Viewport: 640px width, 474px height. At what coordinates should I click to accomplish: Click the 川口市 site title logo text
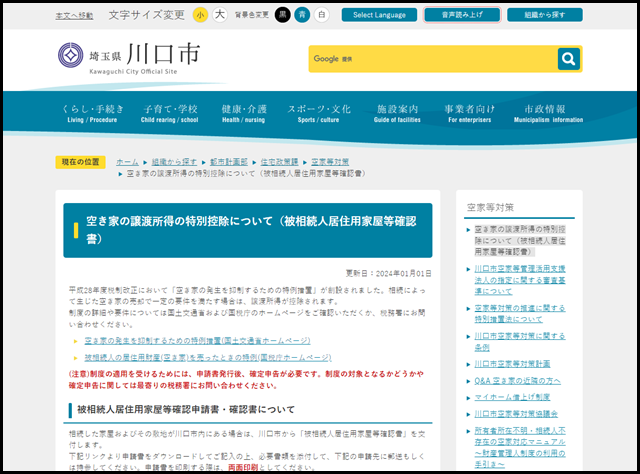click(x=163, y=54)
